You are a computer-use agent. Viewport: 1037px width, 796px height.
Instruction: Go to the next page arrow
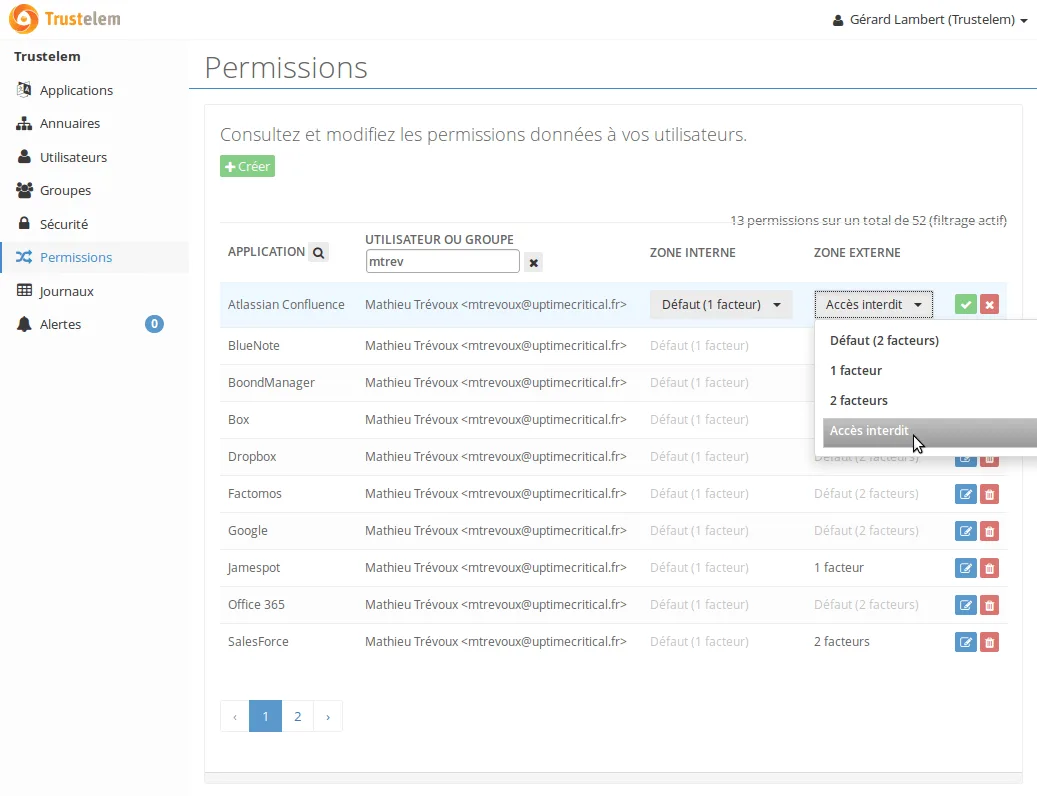pos(328,716)
